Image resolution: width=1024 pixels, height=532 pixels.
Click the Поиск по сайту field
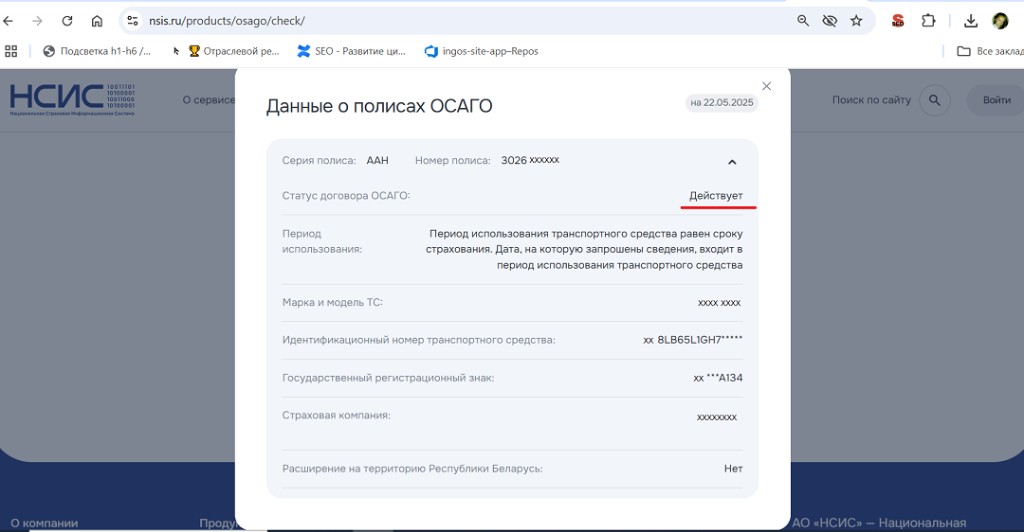871,100
